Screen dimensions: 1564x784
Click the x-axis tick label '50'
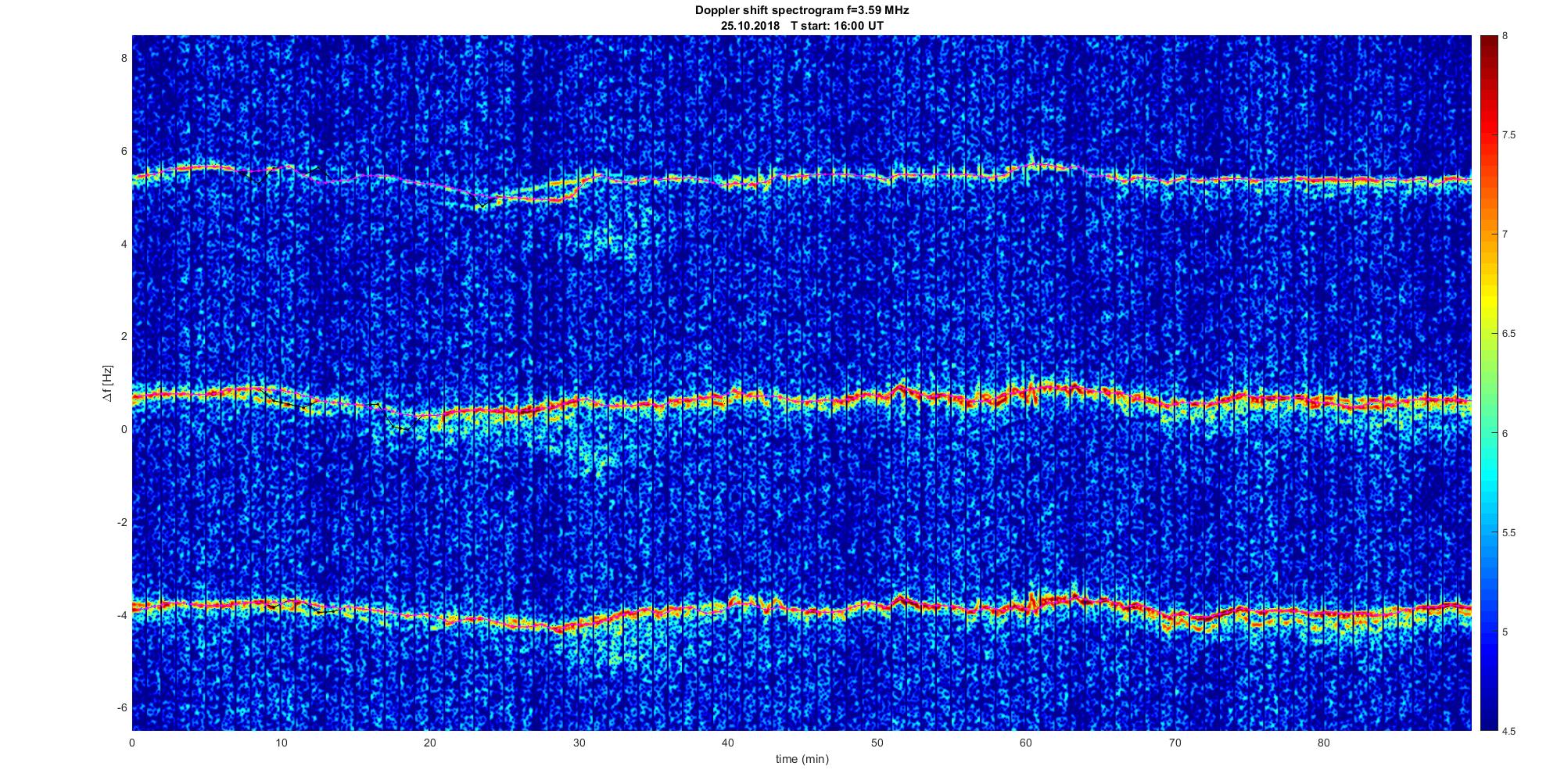click(877, 743)
